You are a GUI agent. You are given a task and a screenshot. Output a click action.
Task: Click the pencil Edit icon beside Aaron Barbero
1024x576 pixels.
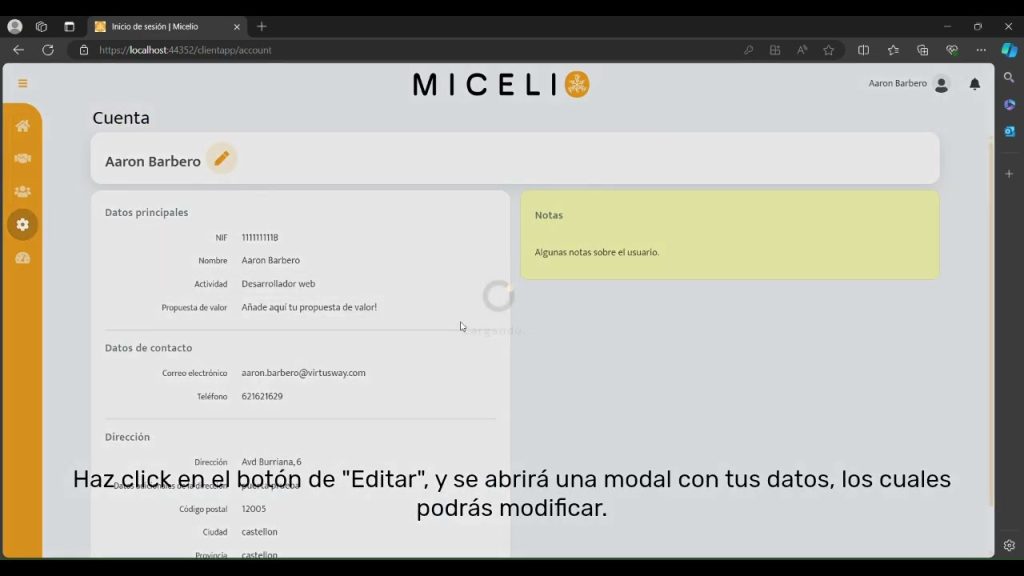221,159
